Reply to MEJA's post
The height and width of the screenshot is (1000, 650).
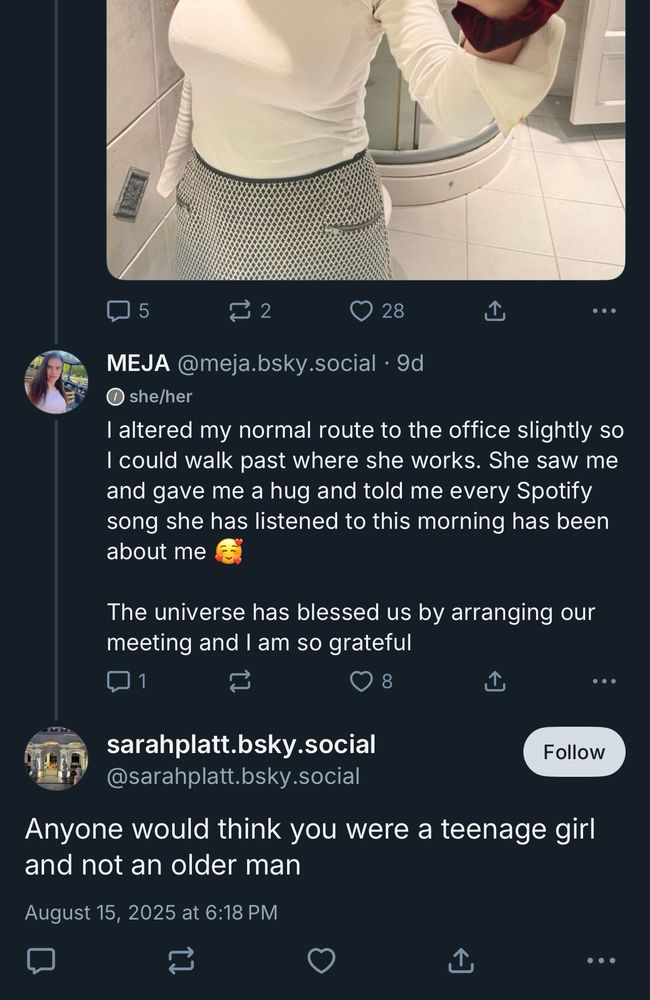point(120,681)
